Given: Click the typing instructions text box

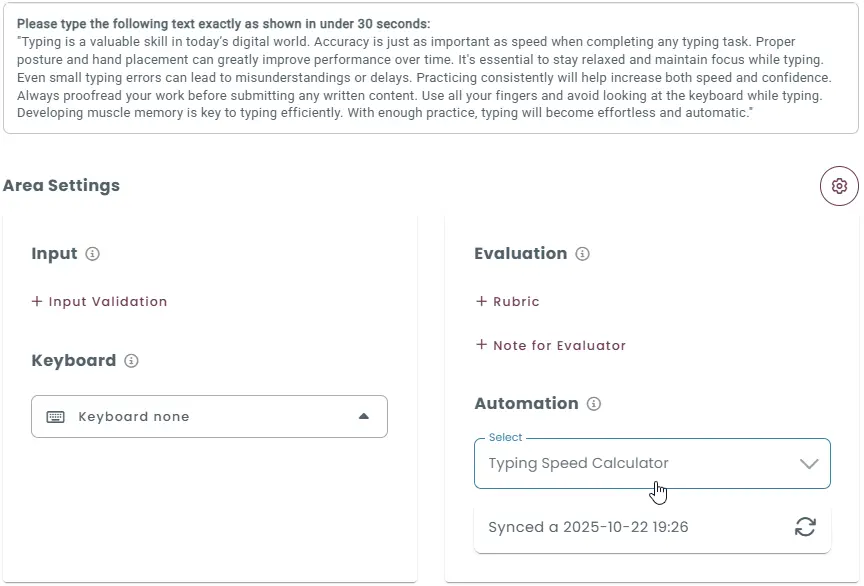Looking at the screenshot, I should [432, 70].
